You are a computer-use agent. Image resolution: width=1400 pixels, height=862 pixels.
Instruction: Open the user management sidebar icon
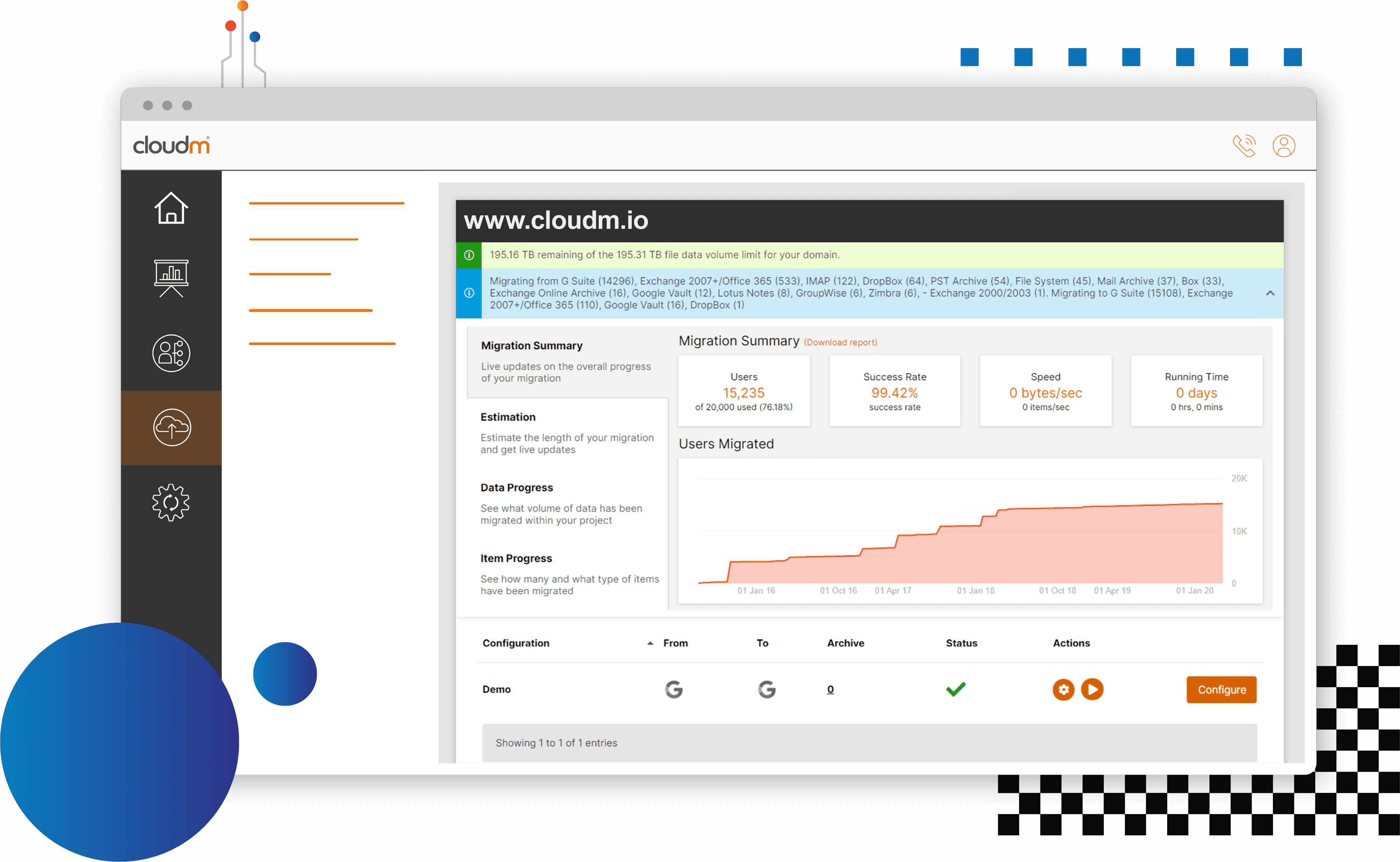tap(171, 353)
